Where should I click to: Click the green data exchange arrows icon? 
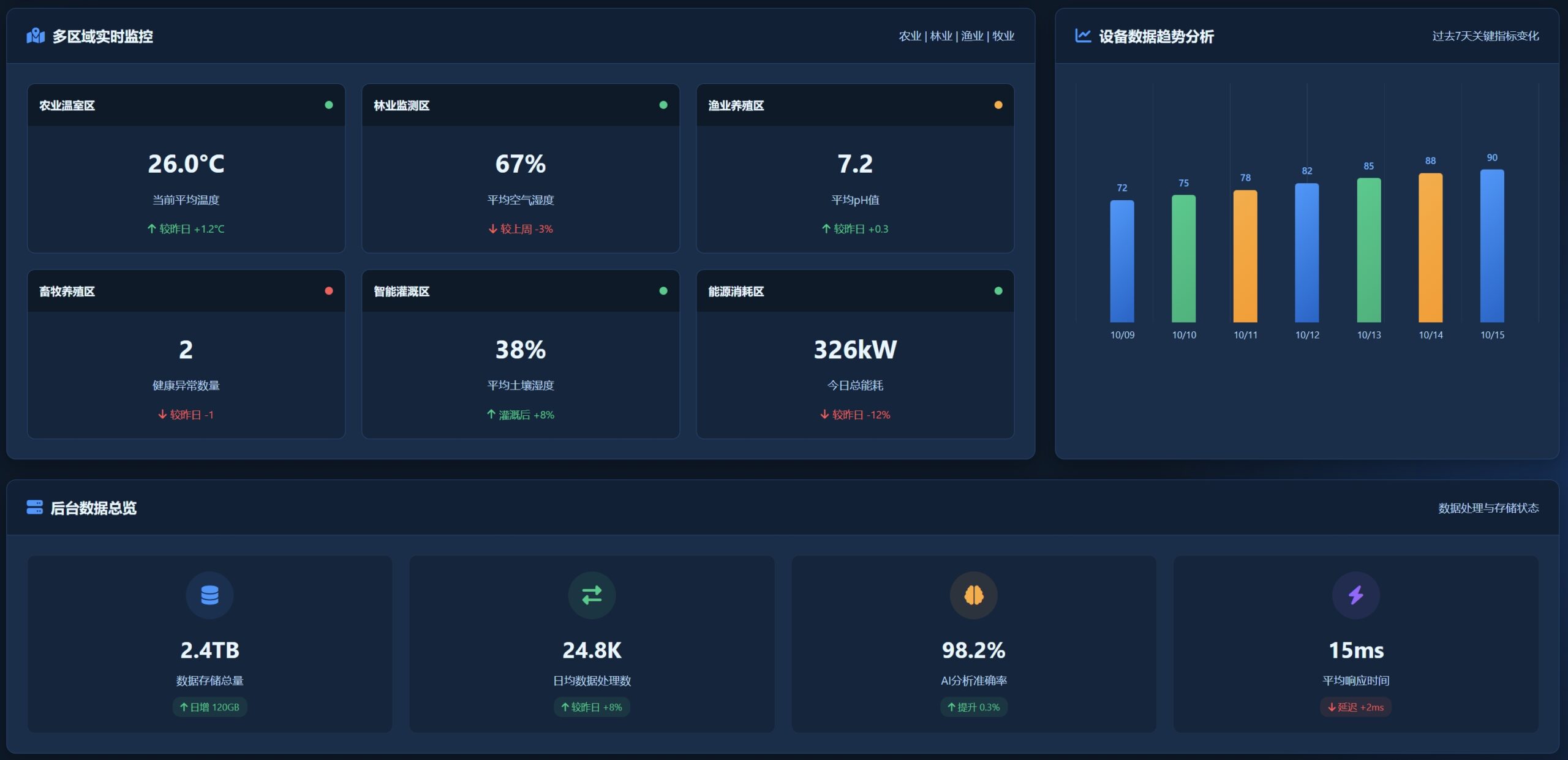(x=592, y=595)
